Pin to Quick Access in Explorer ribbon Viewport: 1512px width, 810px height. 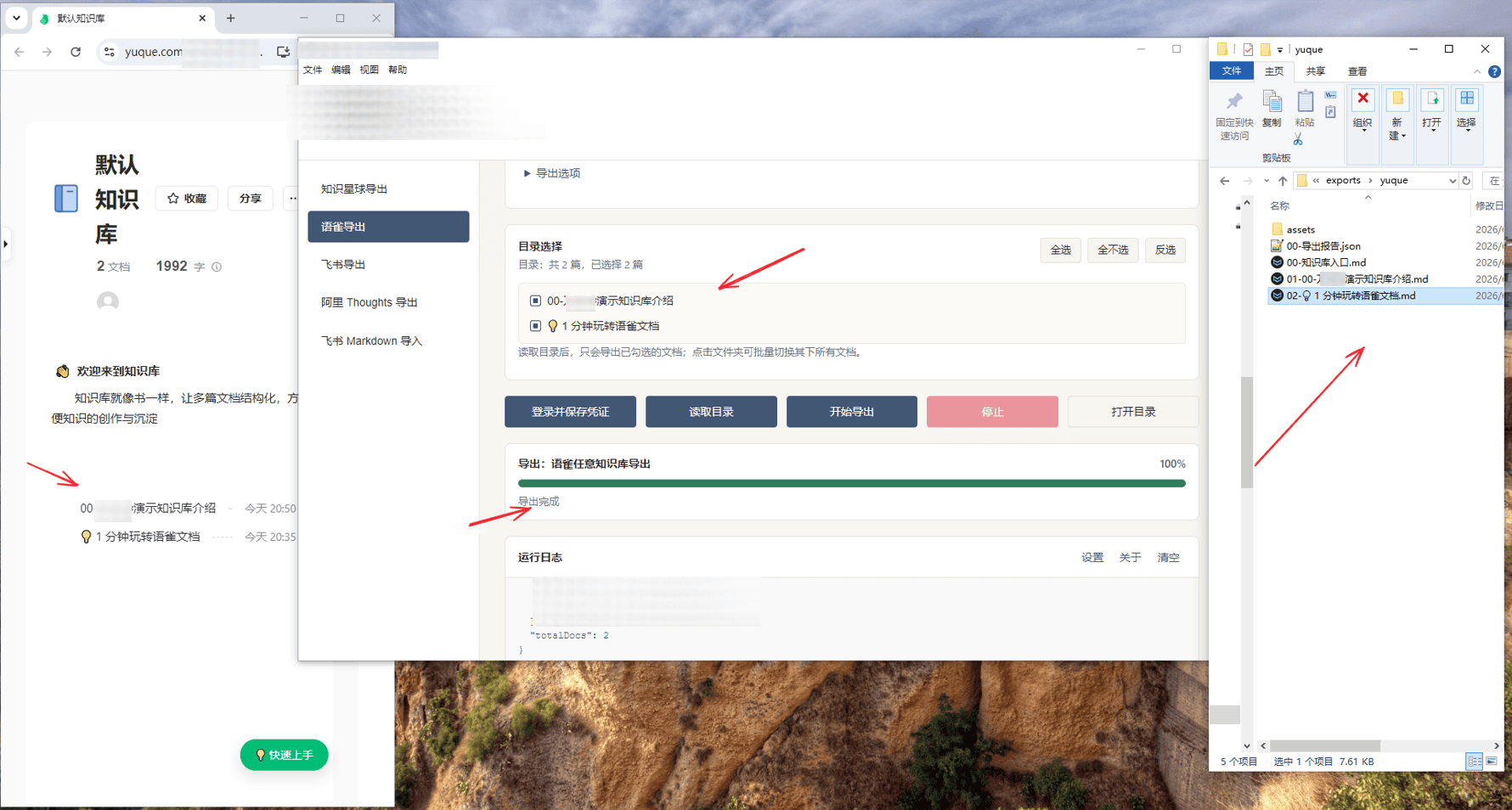(x=1234, y=115)
